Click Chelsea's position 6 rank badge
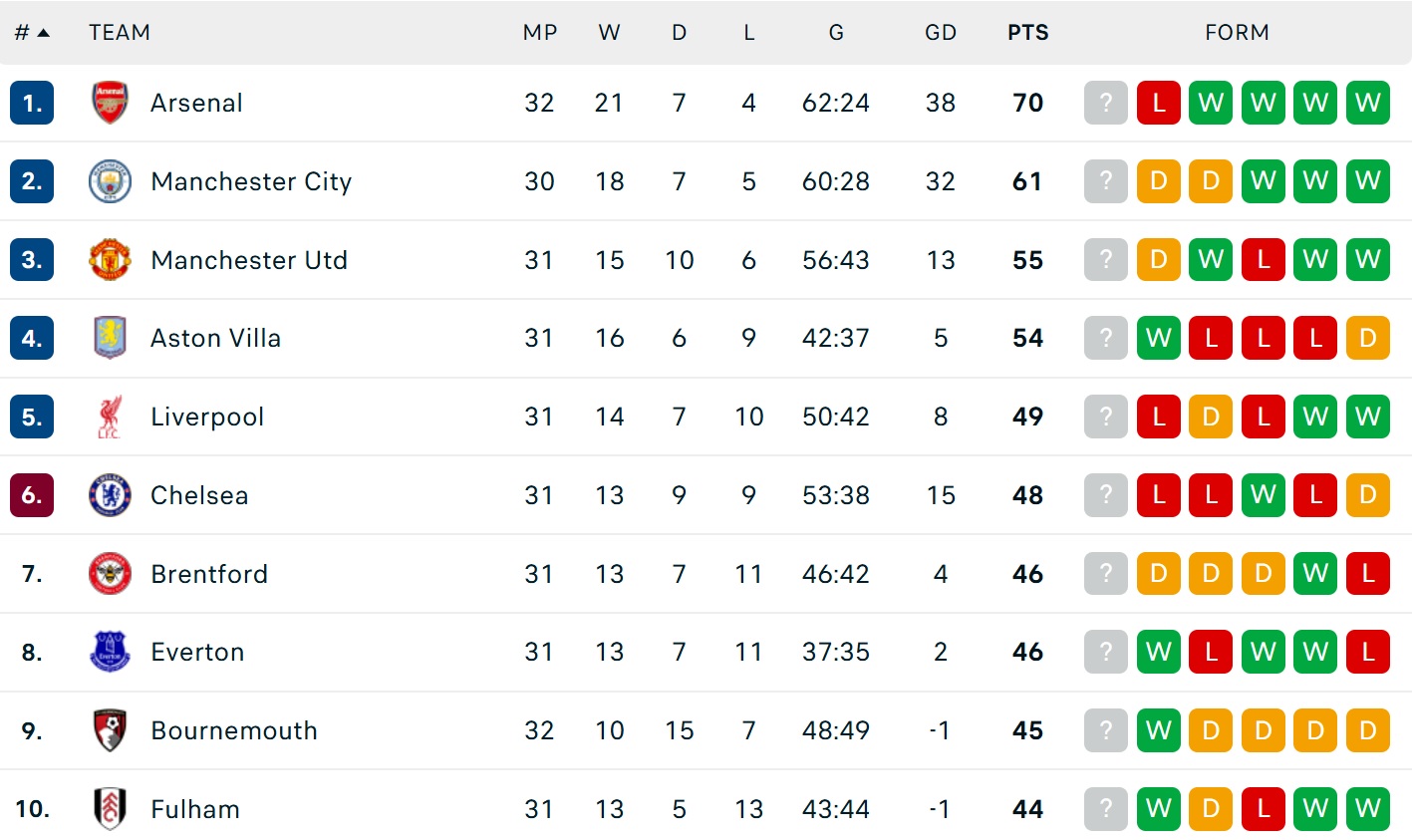 [x=32, y=495]
